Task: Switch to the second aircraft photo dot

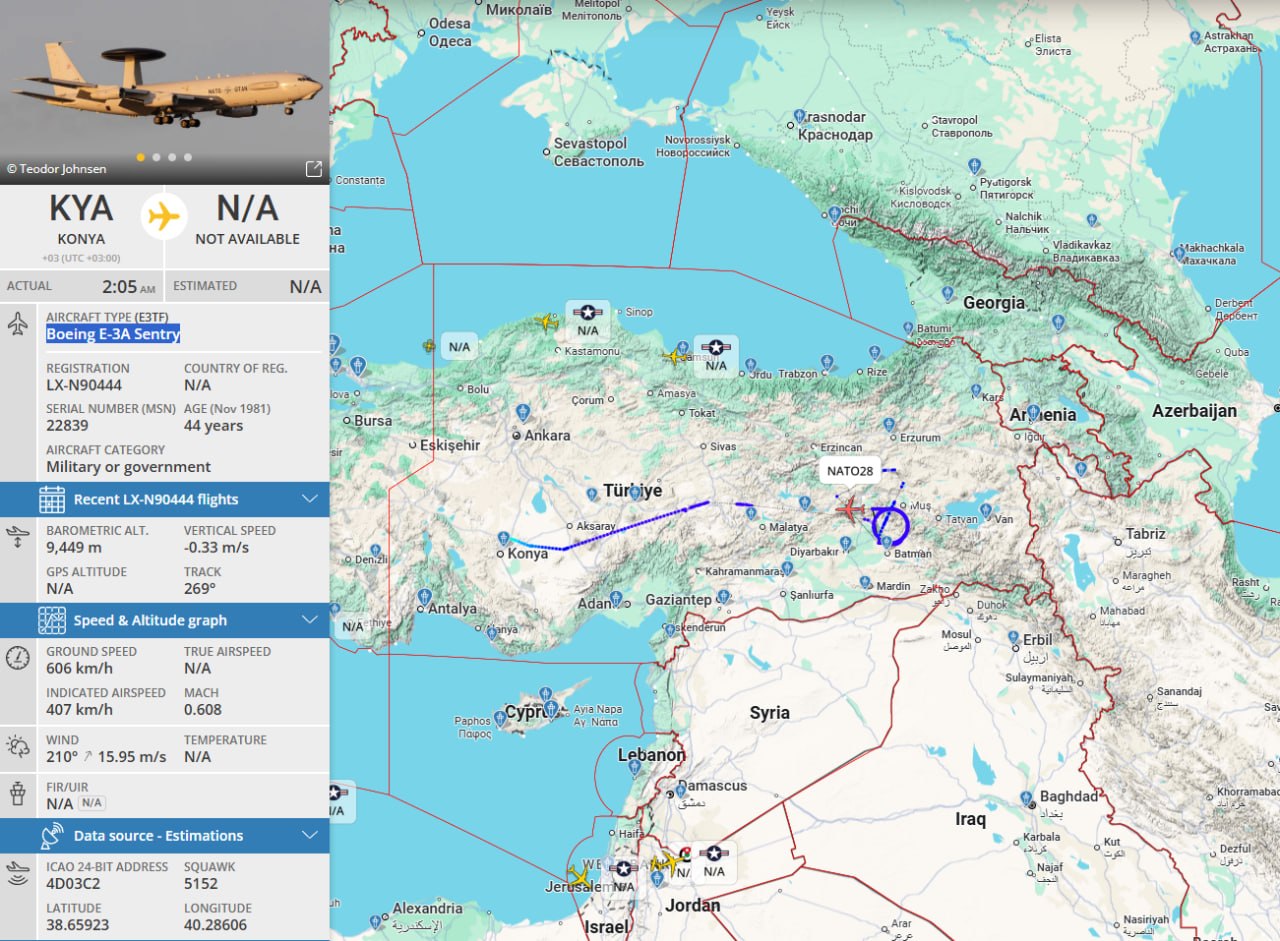Action: [x=156, y=157]
